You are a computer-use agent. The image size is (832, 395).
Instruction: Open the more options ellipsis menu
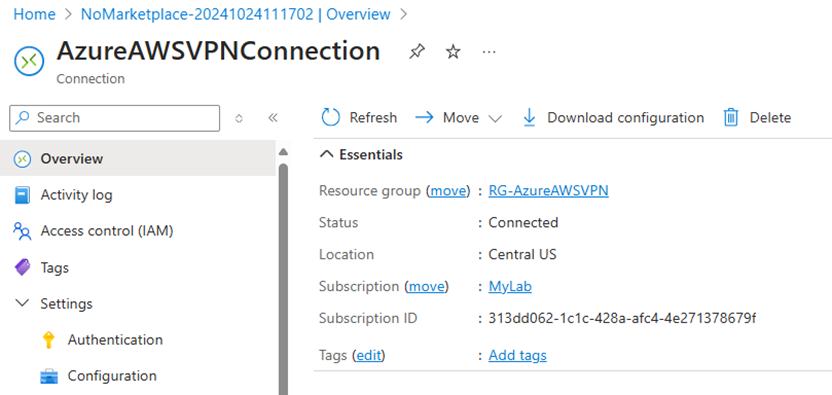489,51
